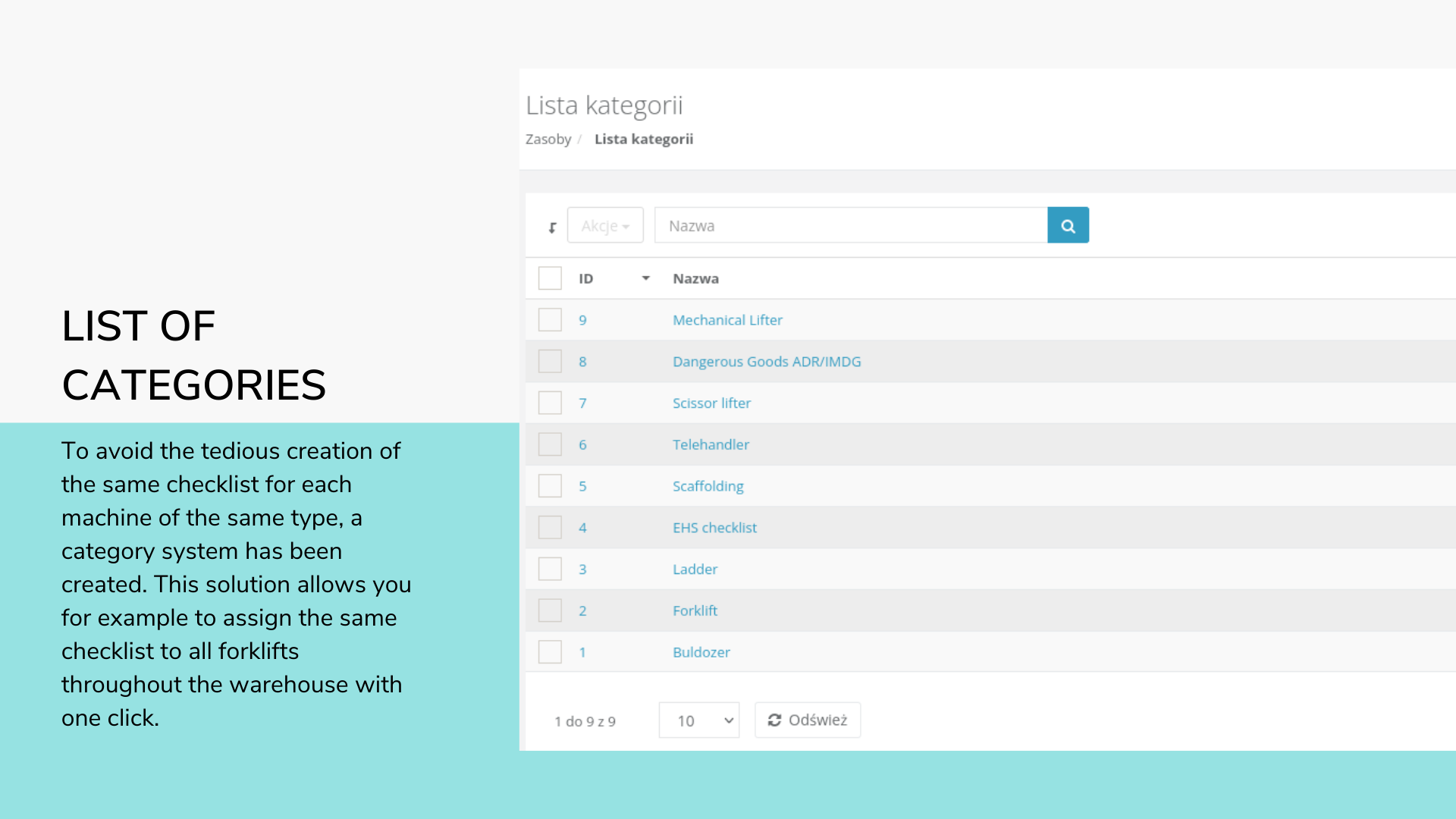Open the Telehandler category link

pyautogui.click(x=711, y=445)
